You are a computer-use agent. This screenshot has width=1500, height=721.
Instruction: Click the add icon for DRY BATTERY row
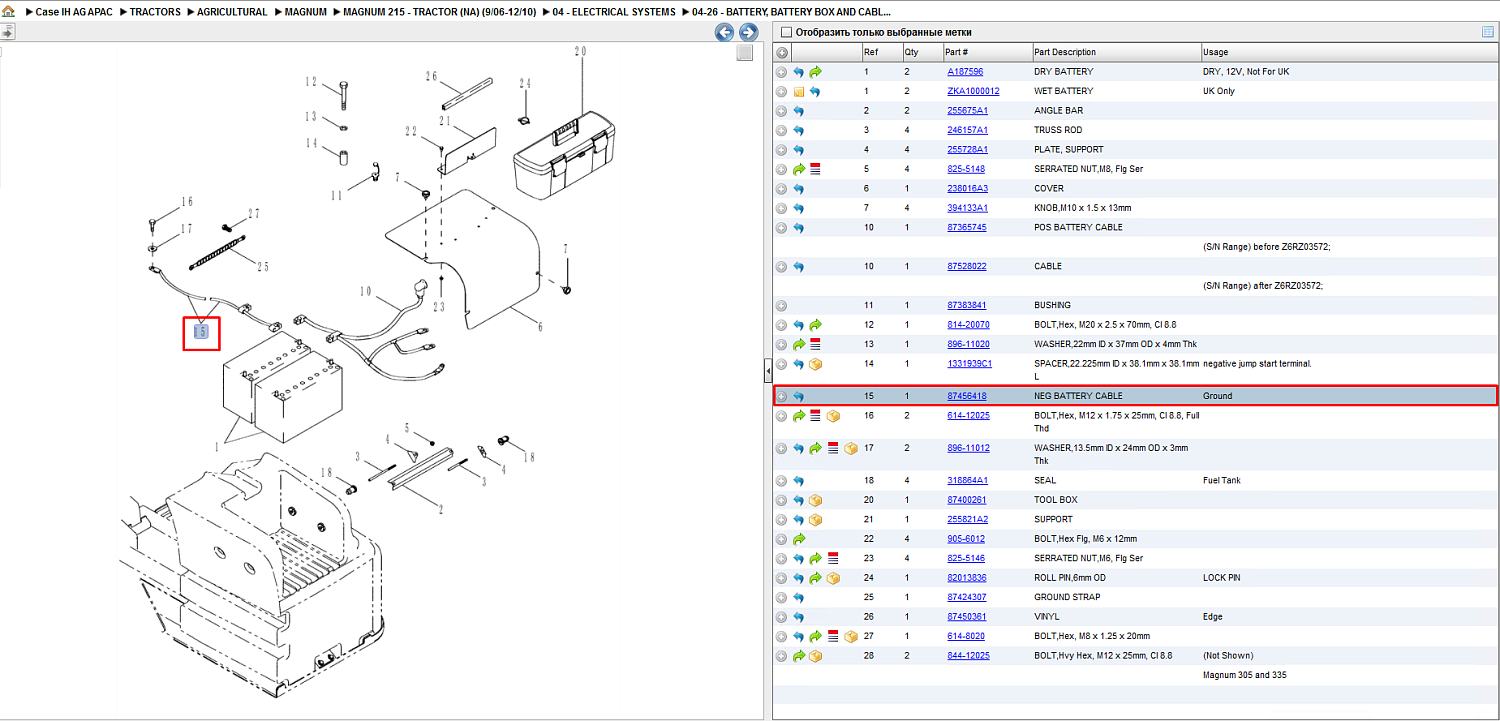[782, 72]
